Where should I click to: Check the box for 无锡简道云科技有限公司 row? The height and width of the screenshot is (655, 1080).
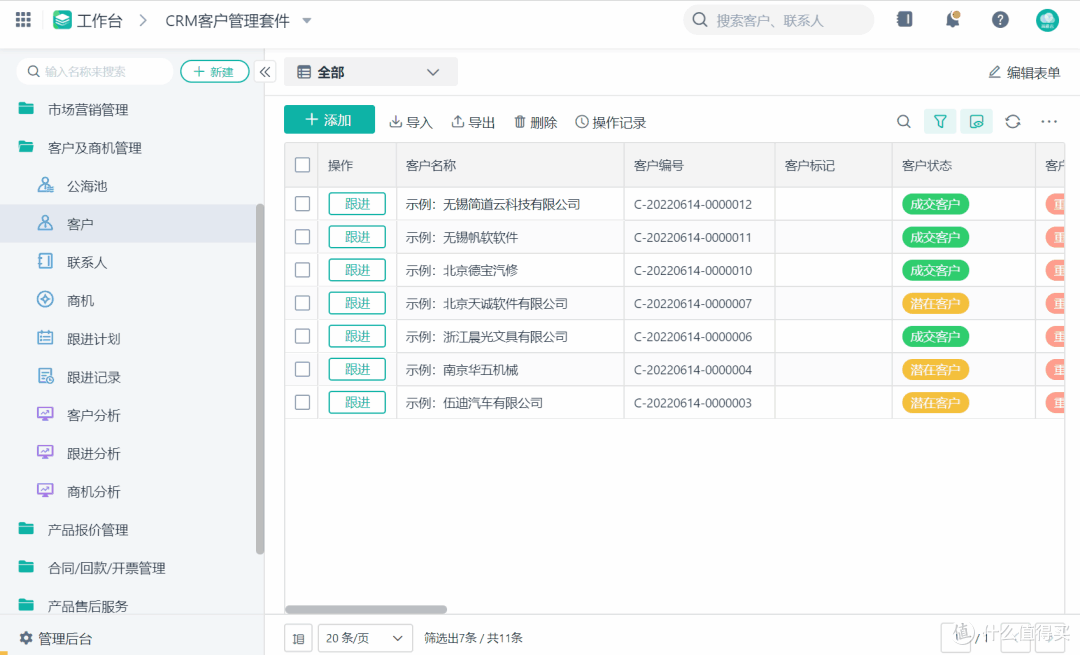[302, 204]
